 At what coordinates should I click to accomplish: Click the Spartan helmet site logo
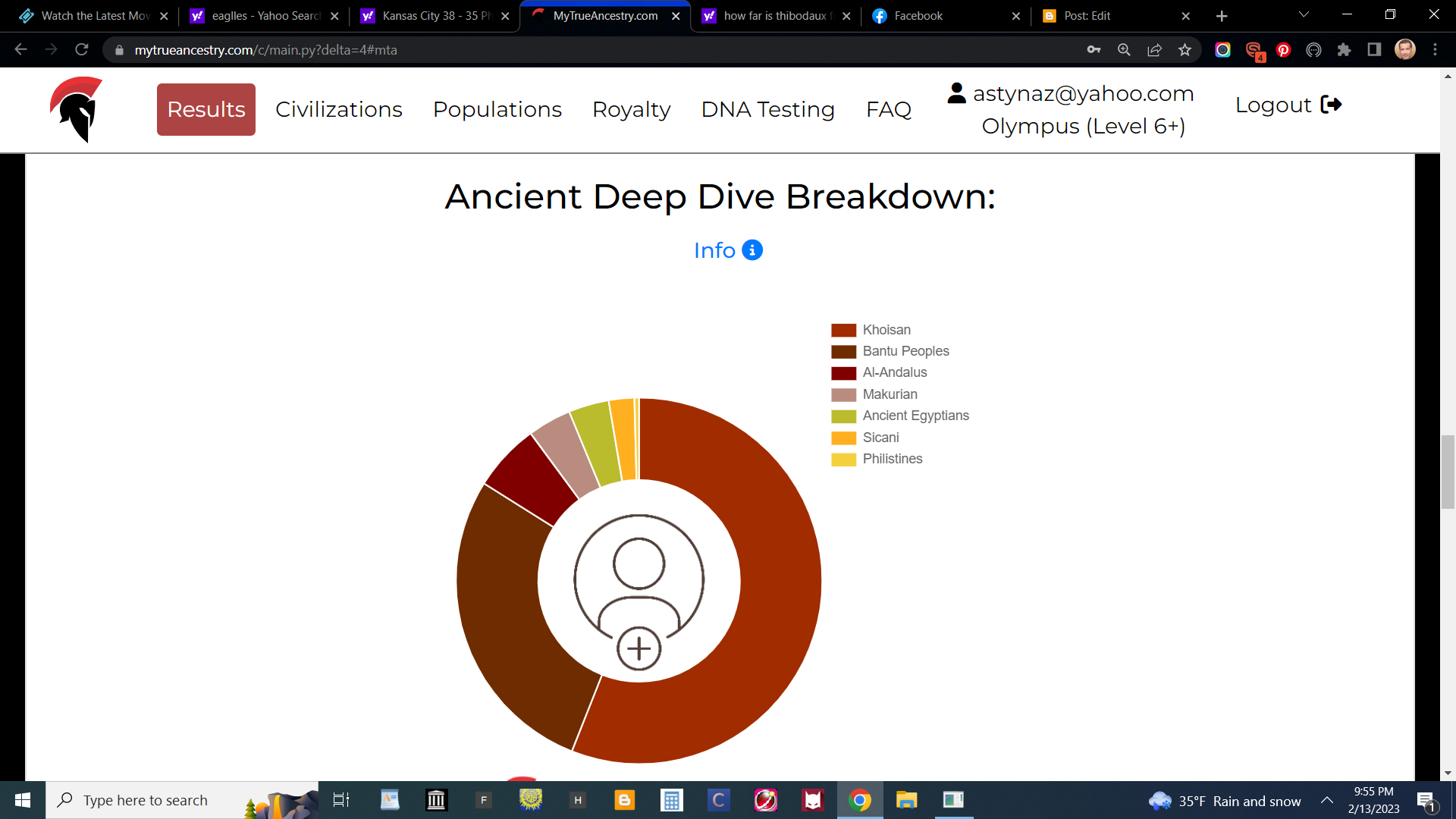pyautogui.click(x=76, y=109)
